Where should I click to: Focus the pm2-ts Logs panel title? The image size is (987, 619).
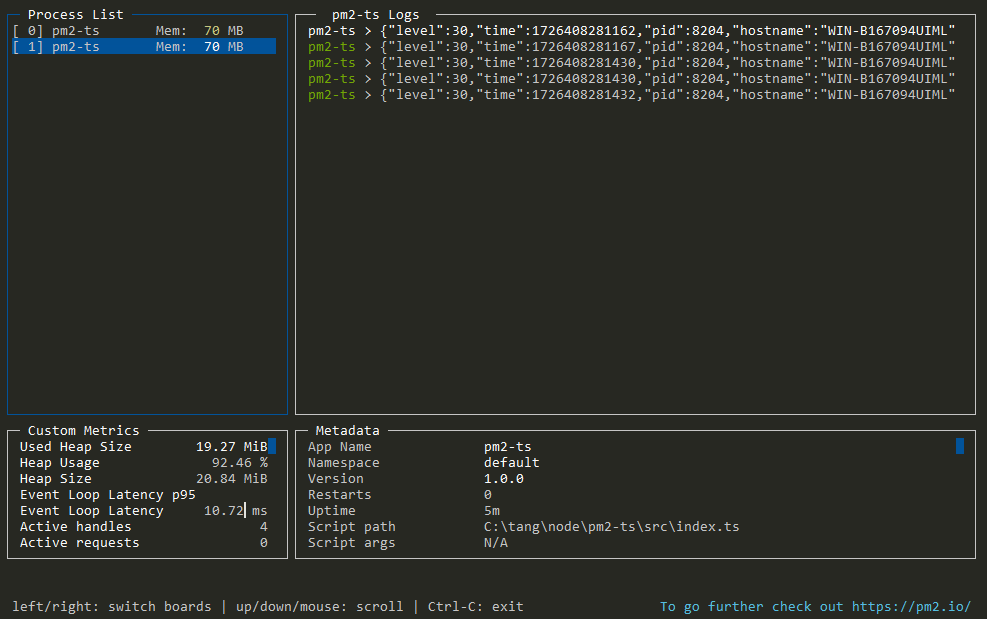tap(376, 15)
